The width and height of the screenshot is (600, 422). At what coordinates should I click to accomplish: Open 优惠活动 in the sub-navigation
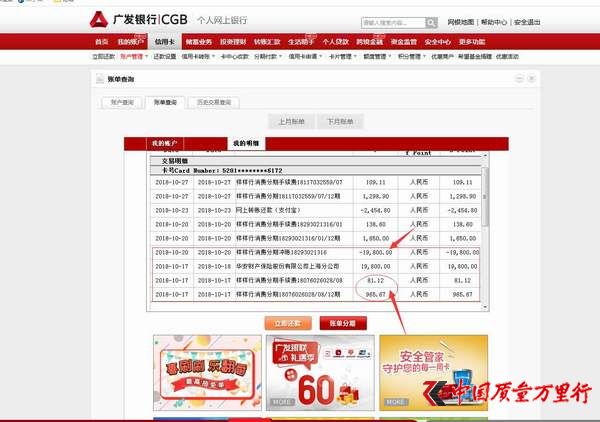click(x=507, y=57)
